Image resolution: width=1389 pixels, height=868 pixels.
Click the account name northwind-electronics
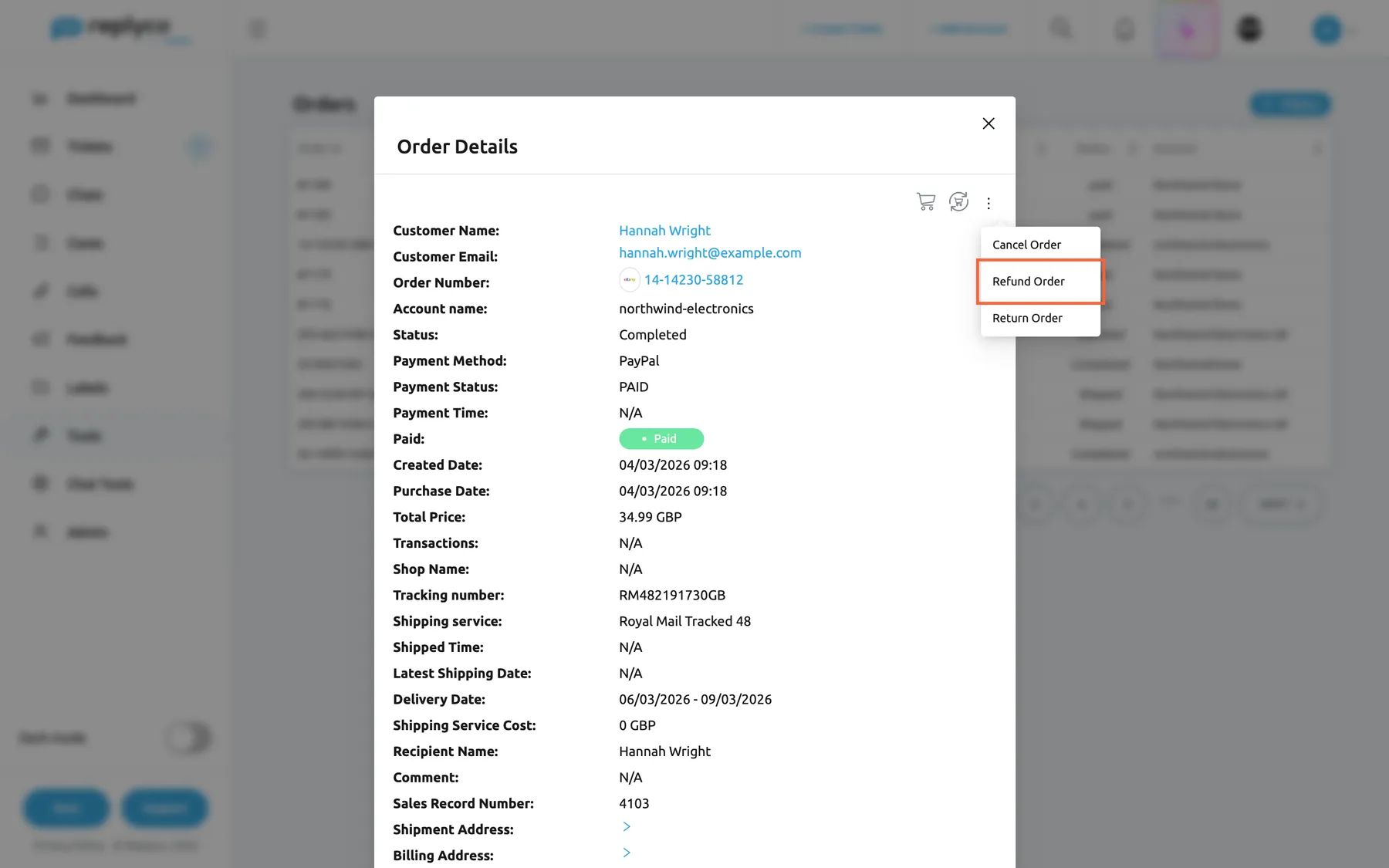[x=686, y=309]
